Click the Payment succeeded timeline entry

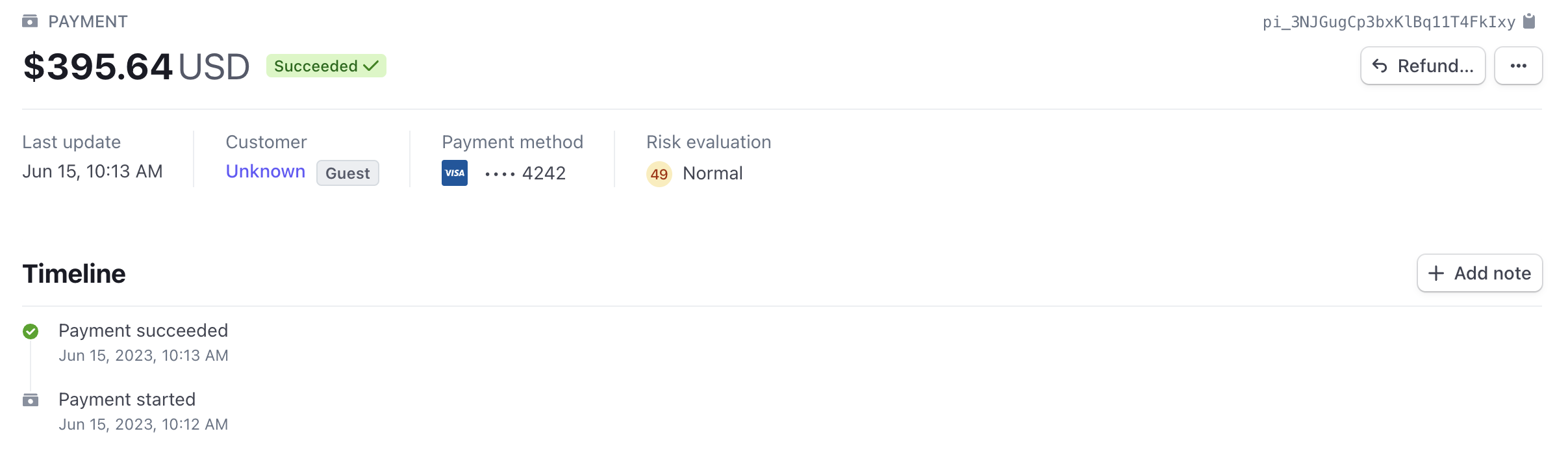pos(143,331)
